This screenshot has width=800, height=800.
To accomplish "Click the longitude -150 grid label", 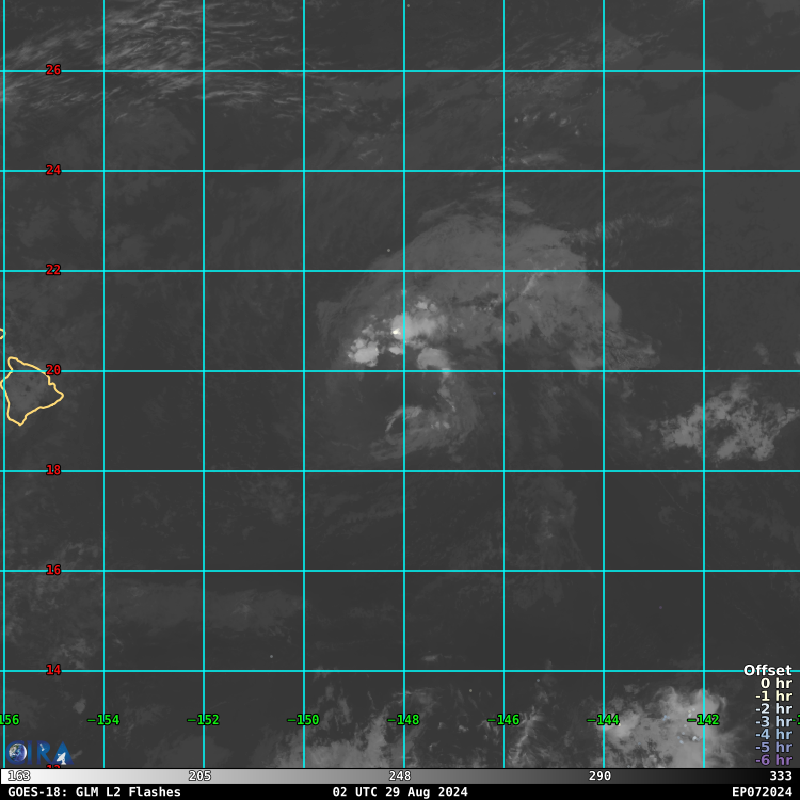I will pos(303,720).
